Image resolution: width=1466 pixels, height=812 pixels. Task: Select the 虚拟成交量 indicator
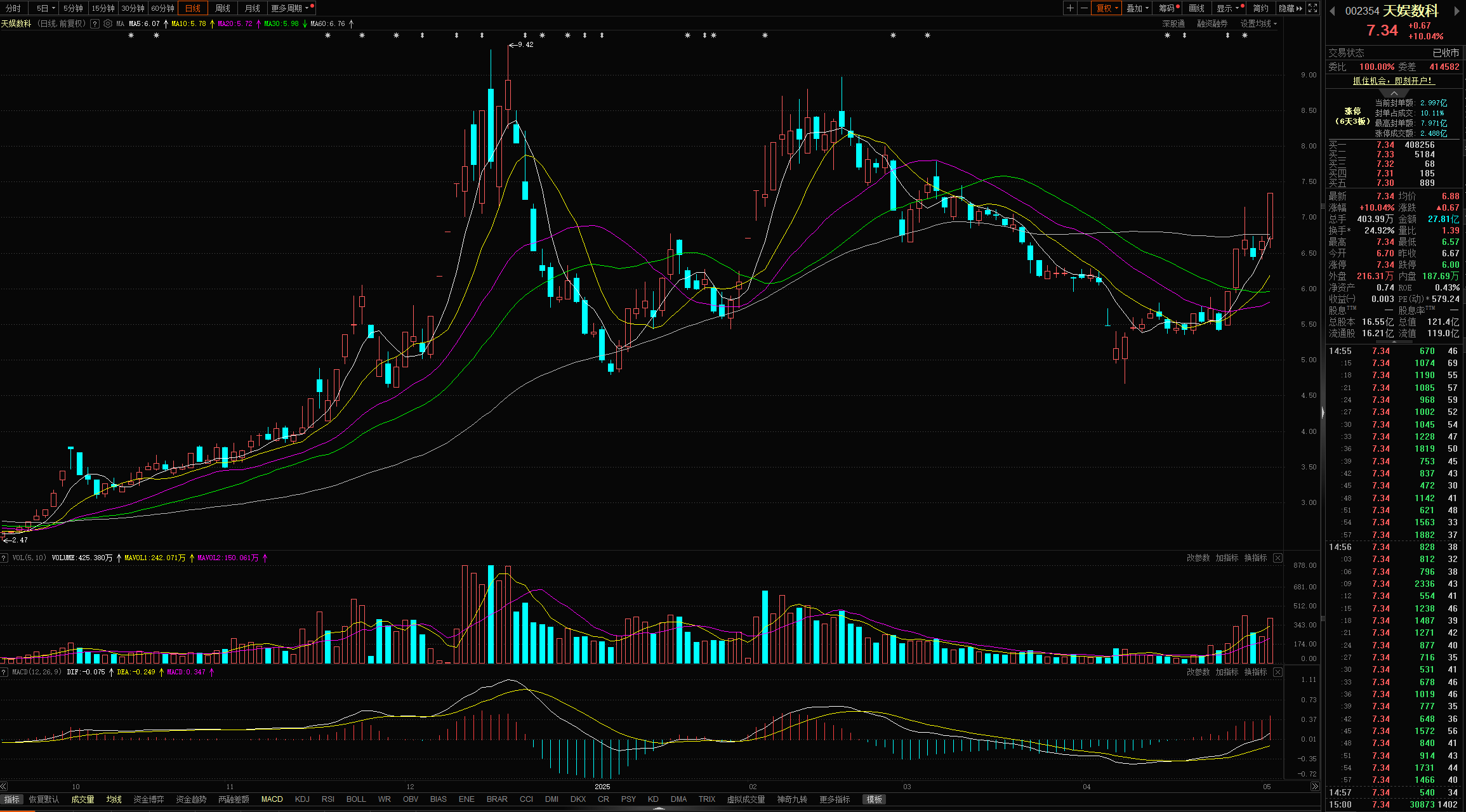746,799
